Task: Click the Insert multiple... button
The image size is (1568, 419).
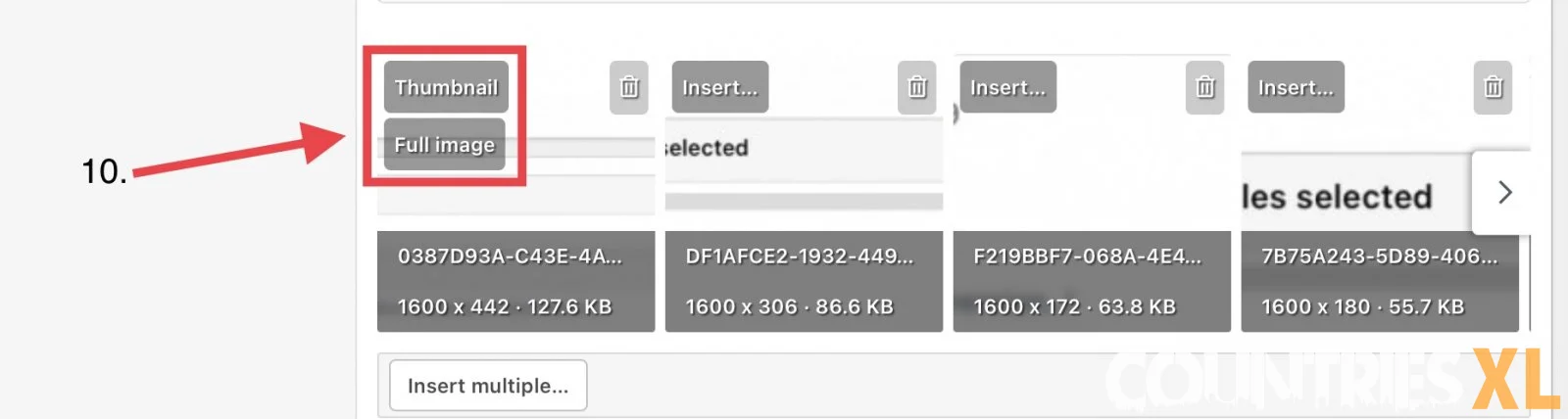Action: pos(488,386)
